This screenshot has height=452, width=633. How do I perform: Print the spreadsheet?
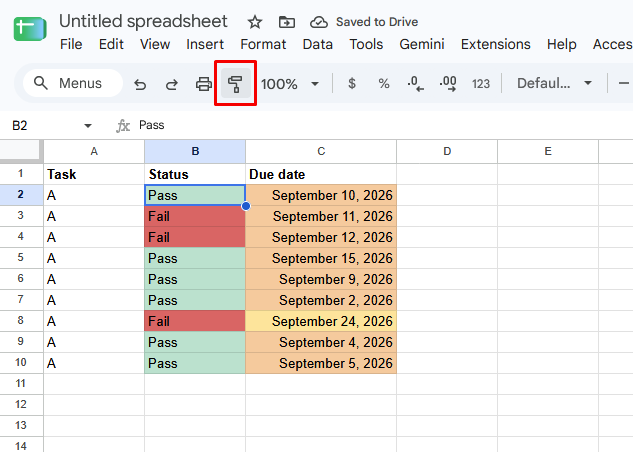(x=203, y=84)
